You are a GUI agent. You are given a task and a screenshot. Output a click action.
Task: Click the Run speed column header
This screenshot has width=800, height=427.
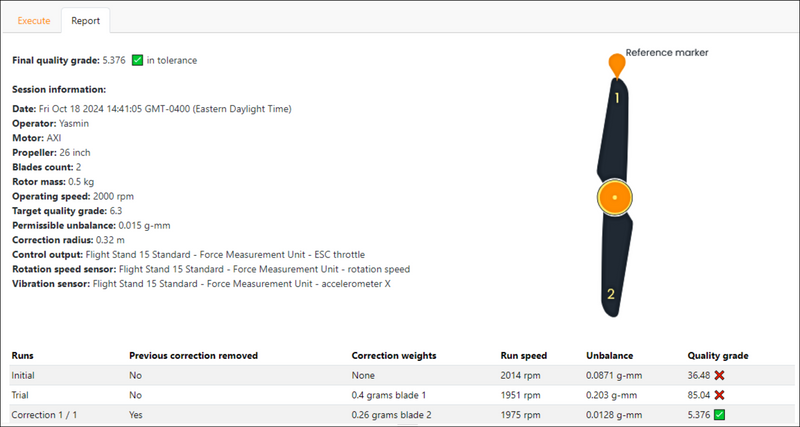tap(526, 355)
